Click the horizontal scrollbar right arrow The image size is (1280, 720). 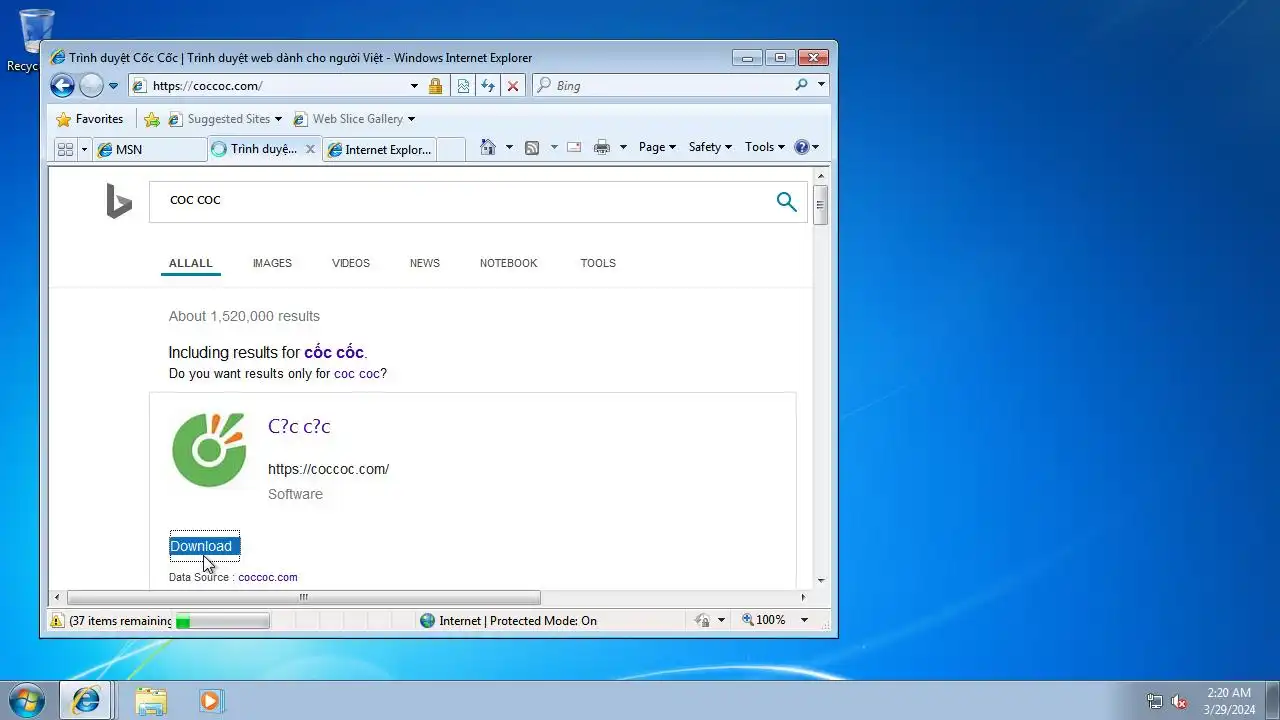click(x=803, y=598)
